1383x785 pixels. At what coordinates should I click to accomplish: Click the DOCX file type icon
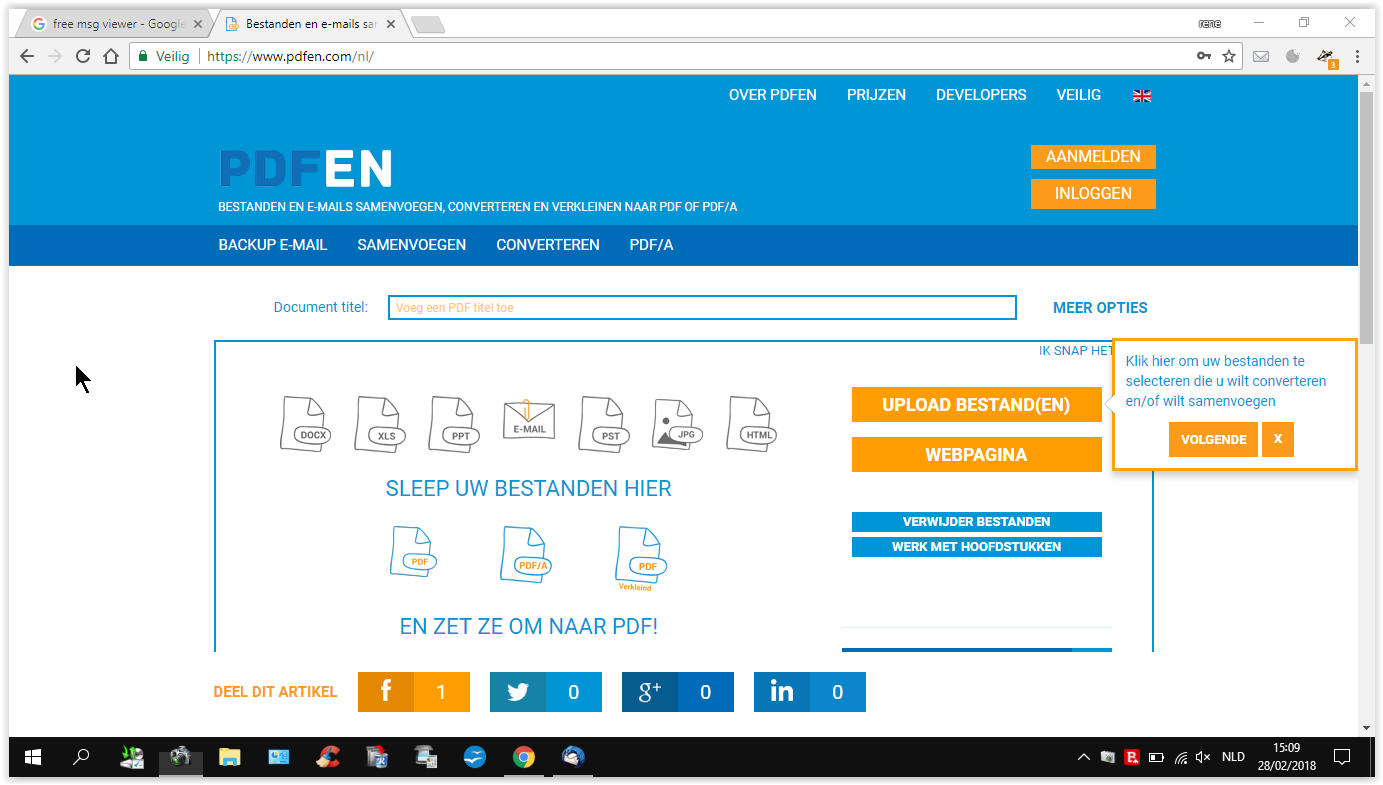click(304, 424)
